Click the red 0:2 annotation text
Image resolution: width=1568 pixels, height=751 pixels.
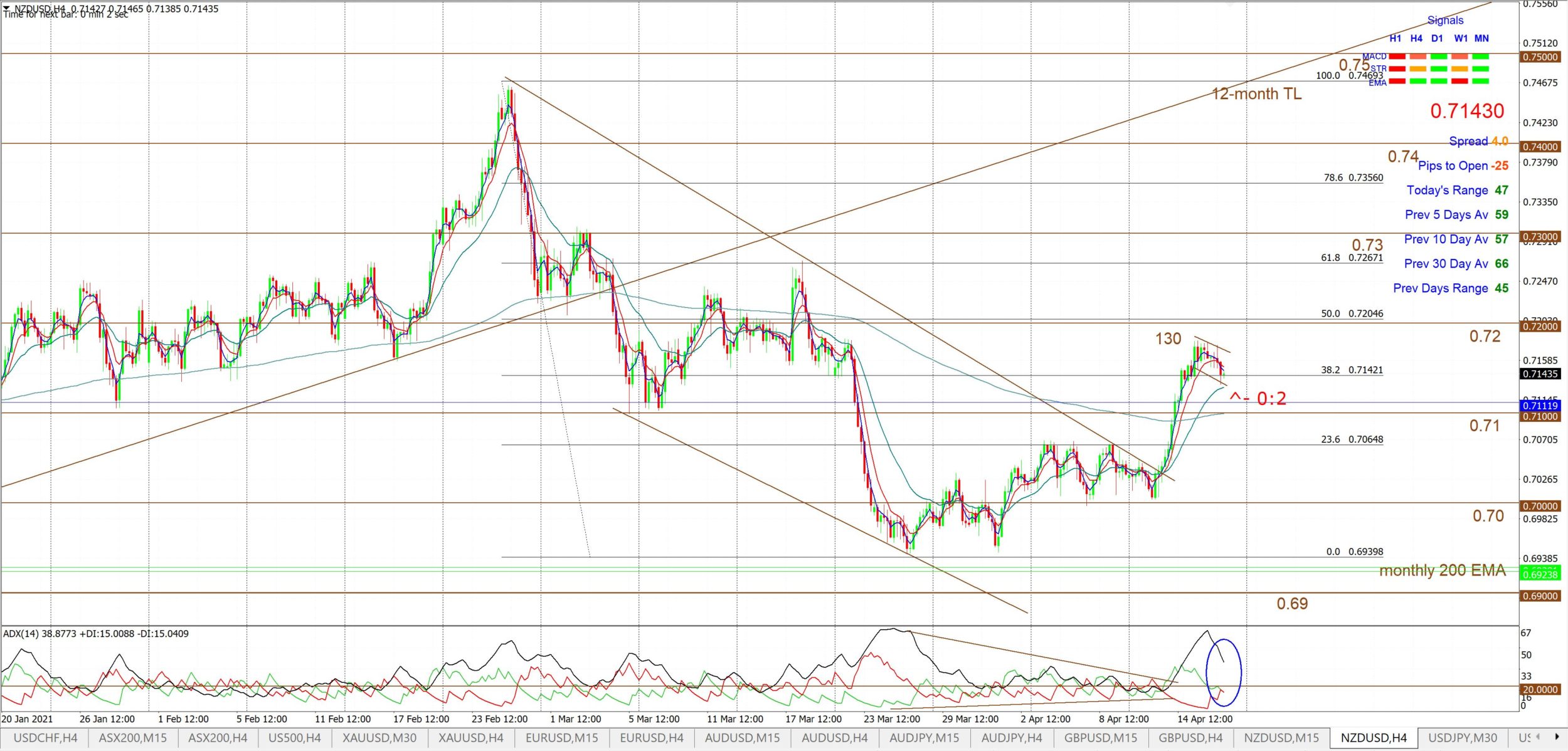coord(1271,399)
